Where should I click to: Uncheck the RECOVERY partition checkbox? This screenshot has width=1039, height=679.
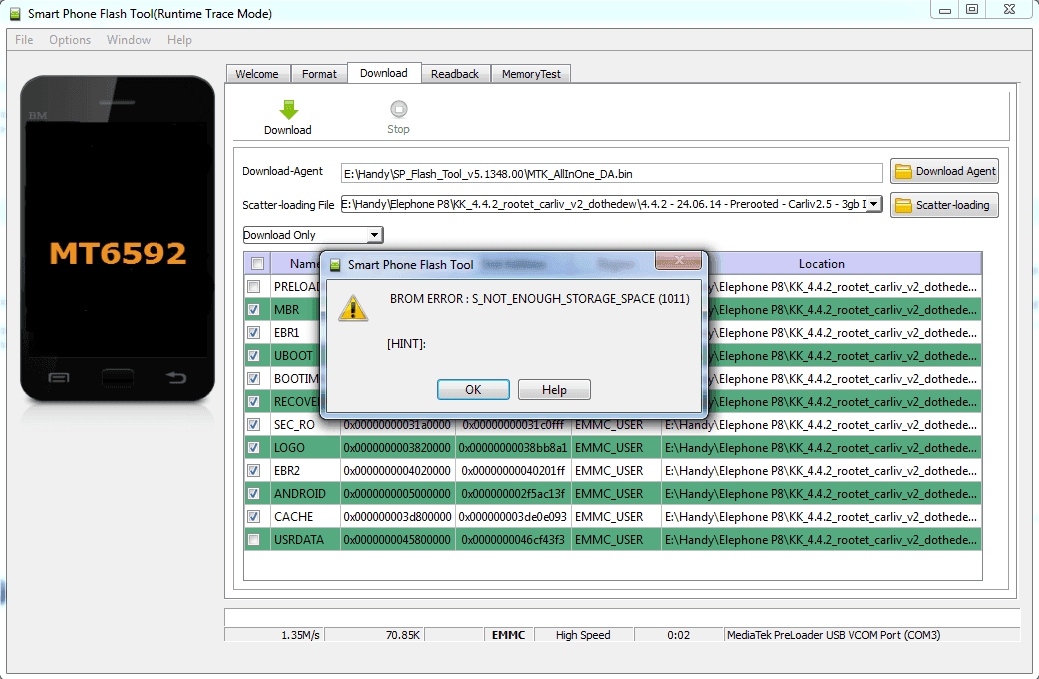[x=253, y=401]
